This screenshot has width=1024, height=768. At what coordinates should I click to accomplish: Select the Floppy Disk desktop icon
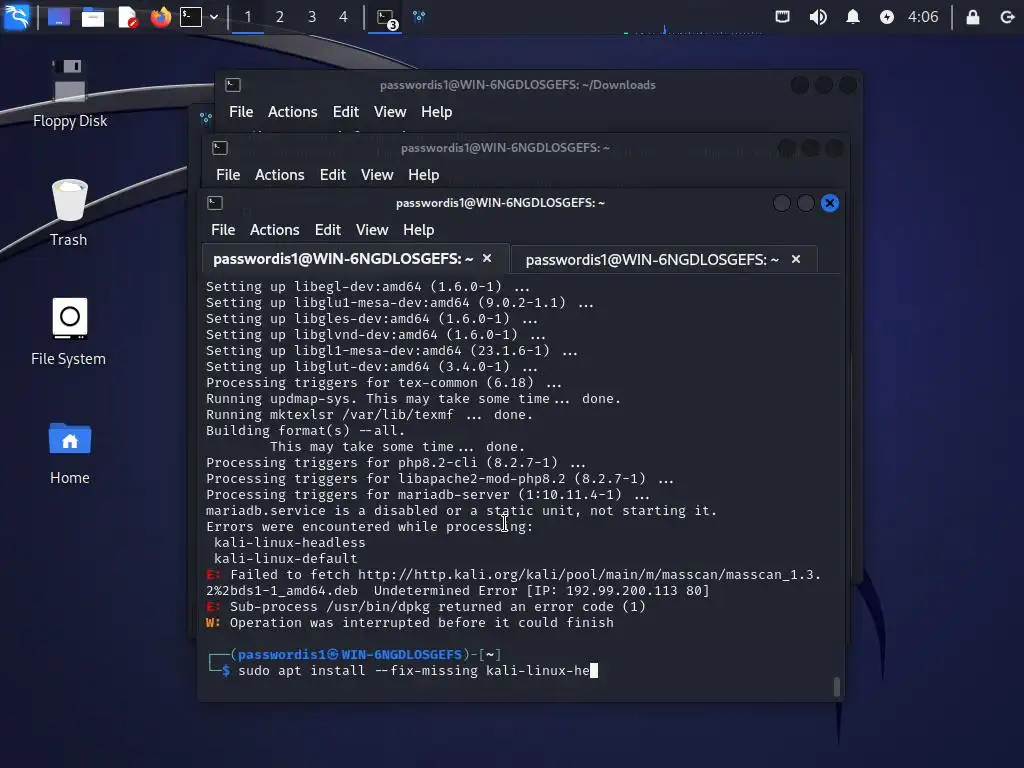69,94
